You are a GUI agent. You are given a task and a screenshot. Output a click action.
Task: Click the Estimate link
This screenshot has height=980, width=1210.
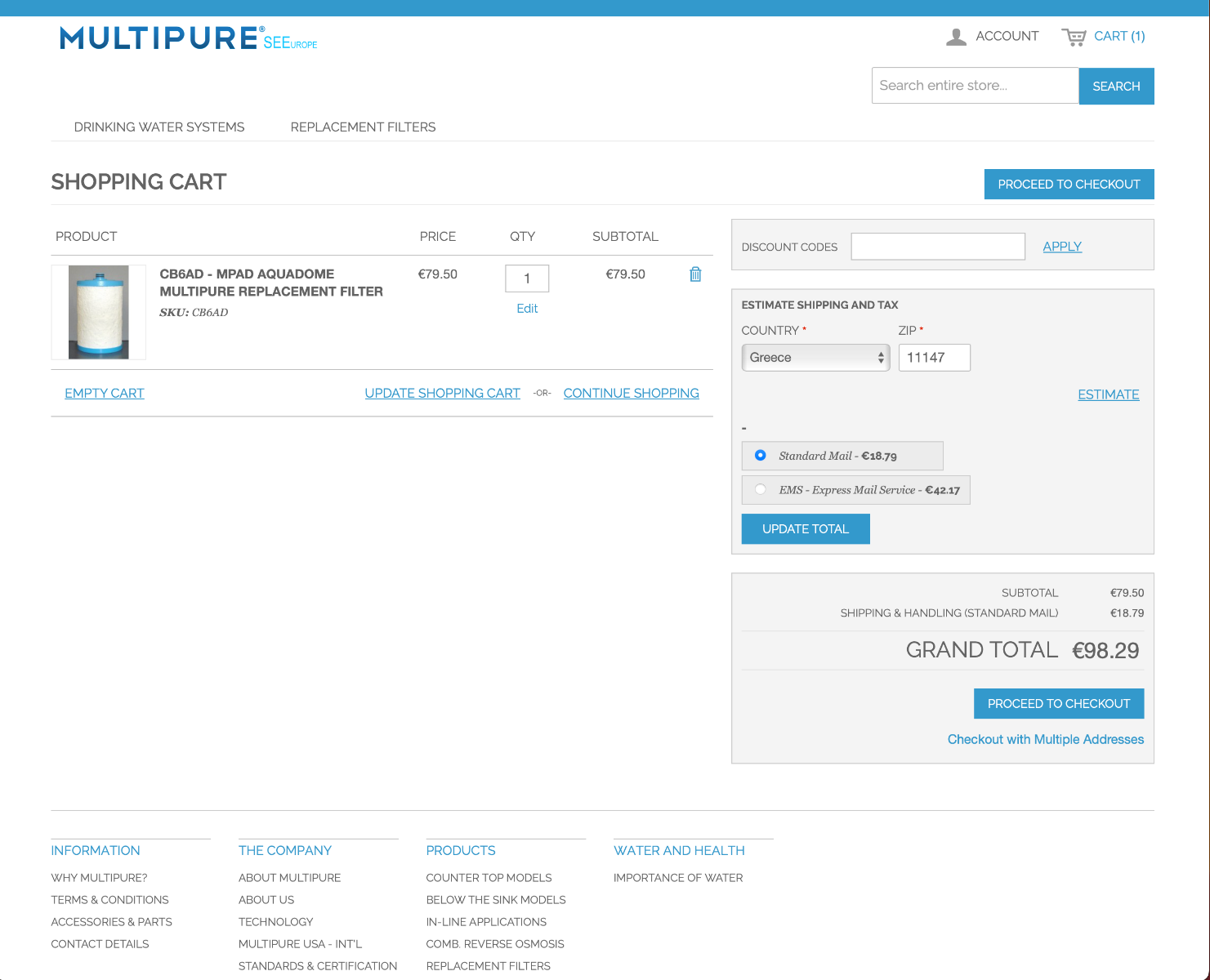1108,394
